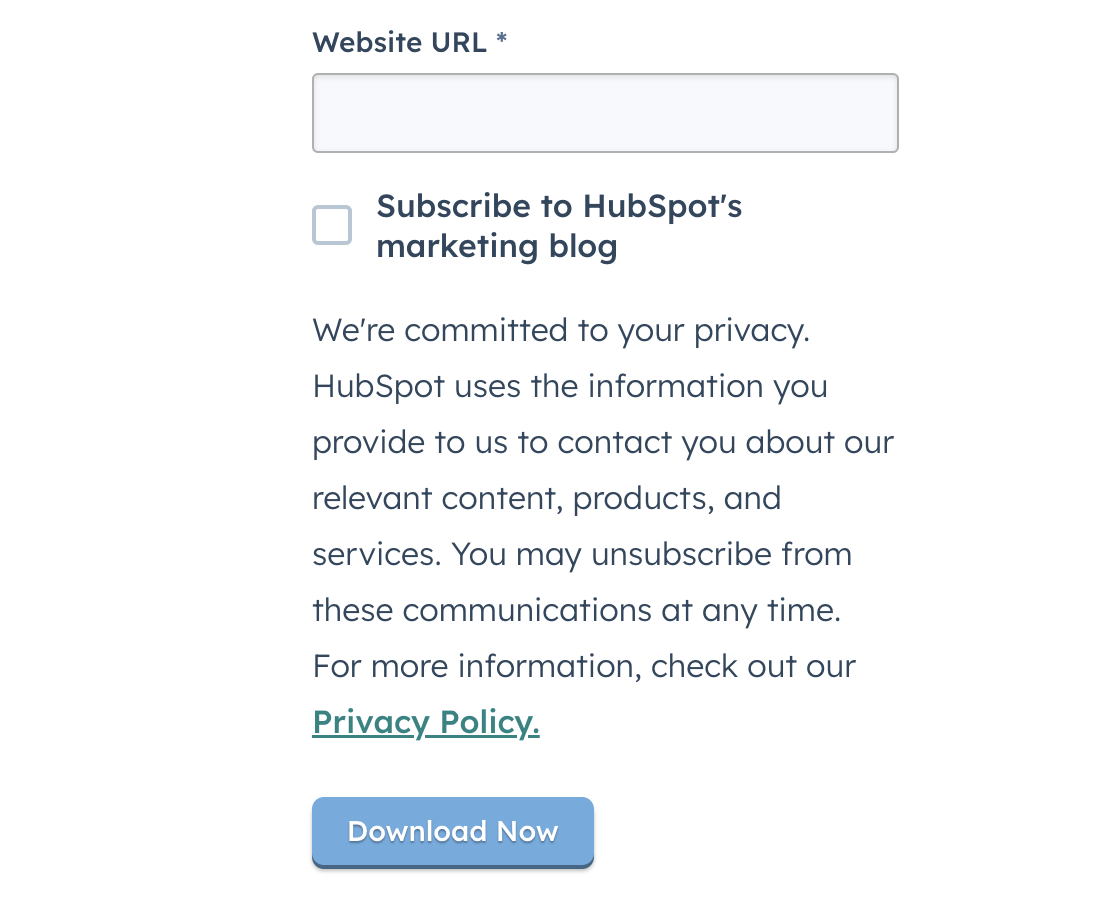
Task: Click the "services. You may unsubscribe from" line
Action: coord(582,554)
